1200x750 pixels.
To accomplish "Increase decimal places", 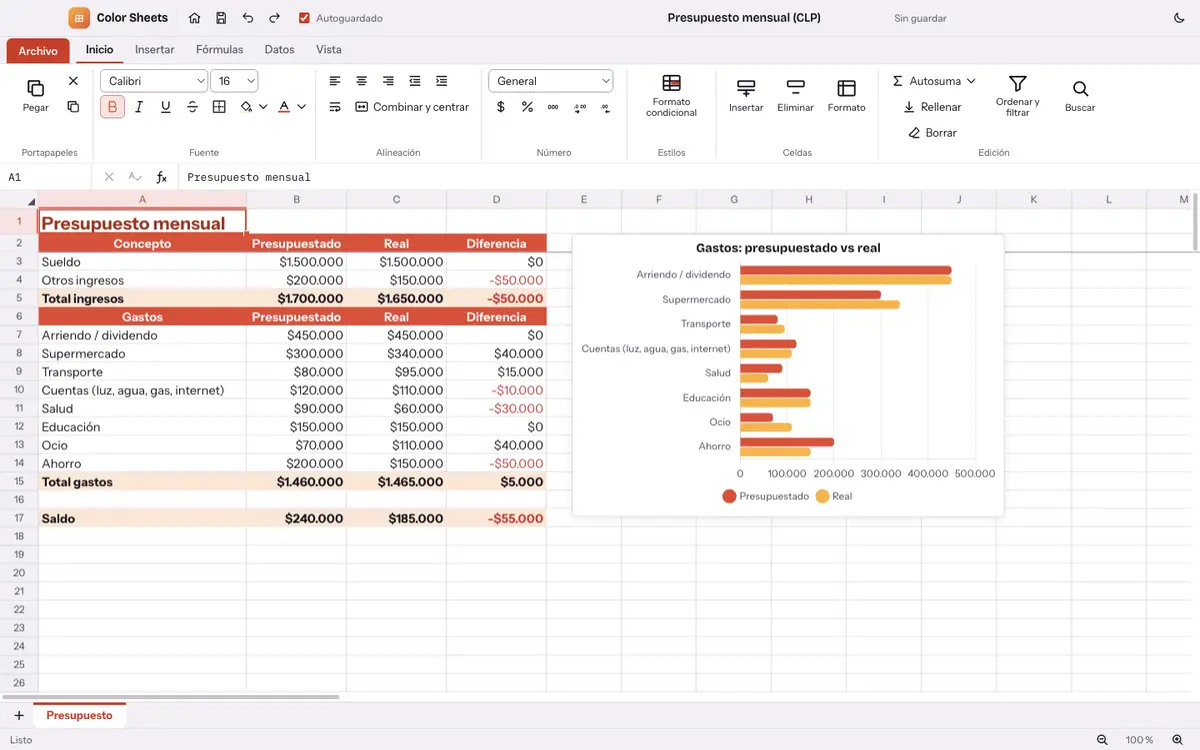I will pyautogui.click(x=580, y=107).
